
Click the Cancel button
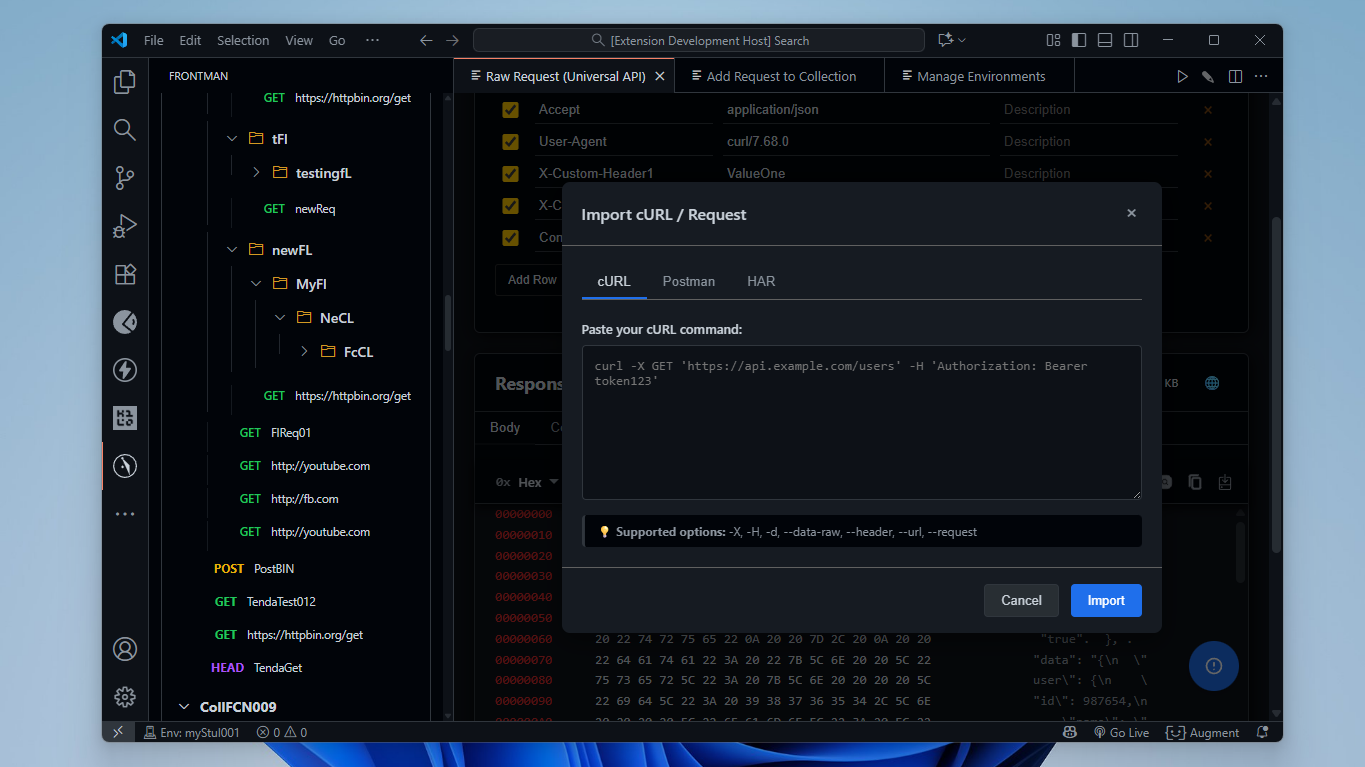click(x=1021, y=600)
